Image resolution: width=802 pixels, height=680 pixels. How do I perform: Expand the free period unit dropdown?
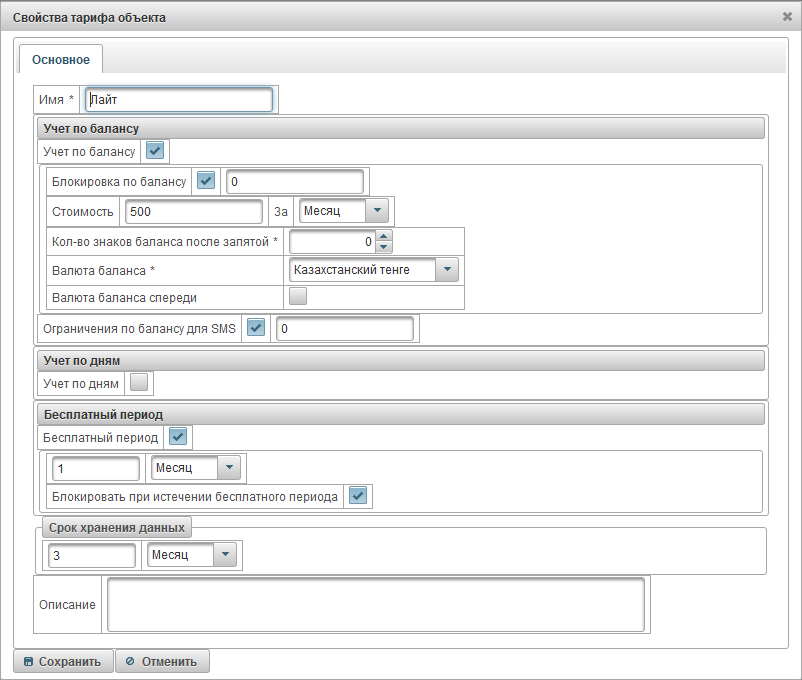point(230,467)
